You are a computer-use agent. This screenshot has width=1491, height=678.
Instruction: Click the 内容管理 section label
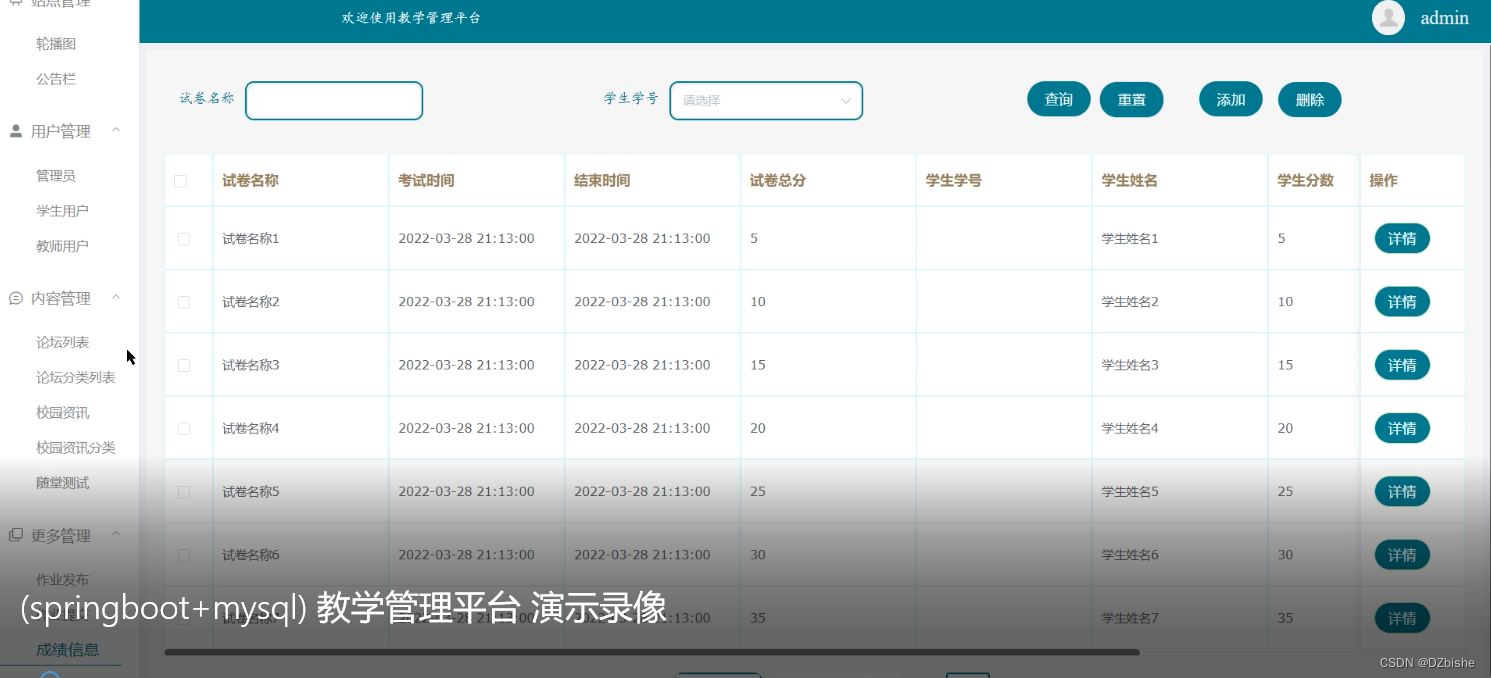click(x=61, y=298)
